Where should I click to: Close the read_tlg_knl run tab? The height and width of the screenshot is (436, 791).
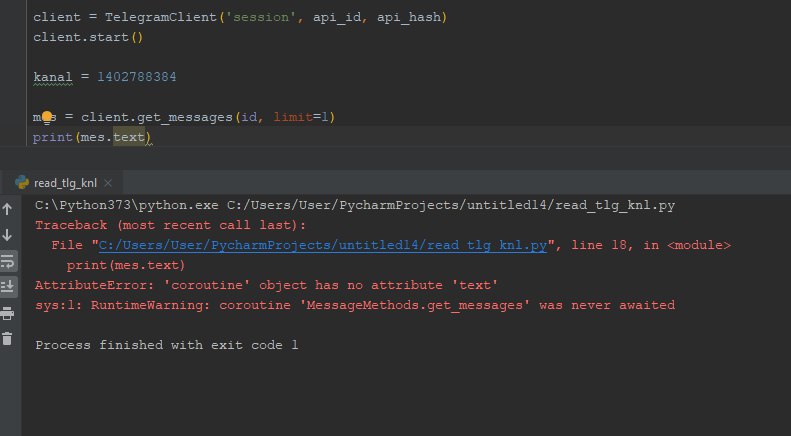click(107, 183)
